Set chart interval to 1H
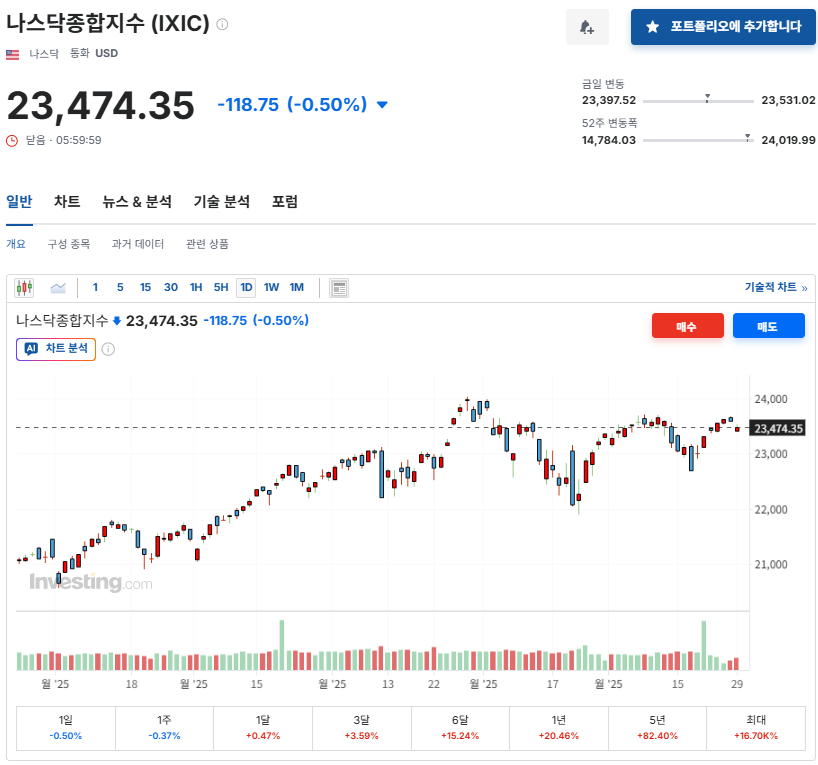The height and width of the screenshot is (765, 818). [196, 288]
